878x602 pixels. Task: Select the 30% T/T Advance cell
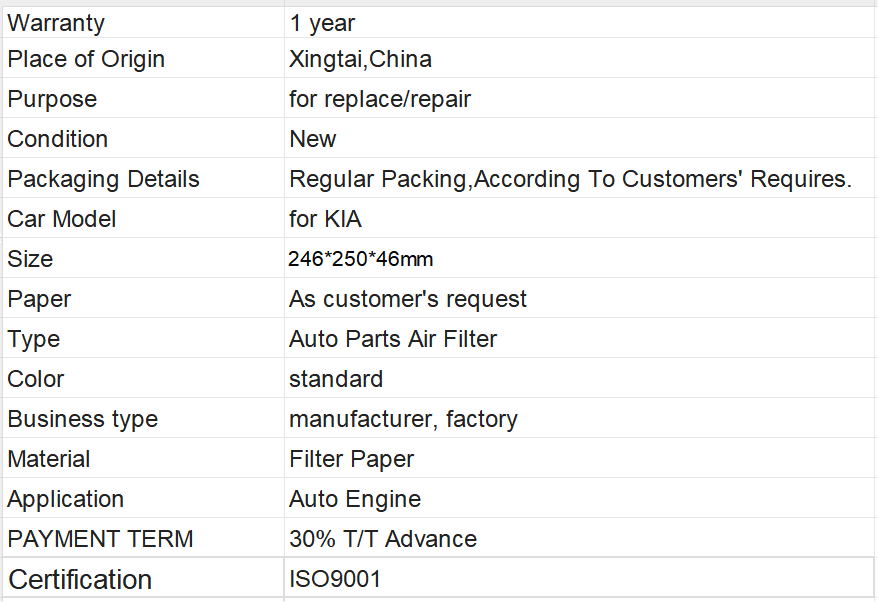click(x=581, y=538)
